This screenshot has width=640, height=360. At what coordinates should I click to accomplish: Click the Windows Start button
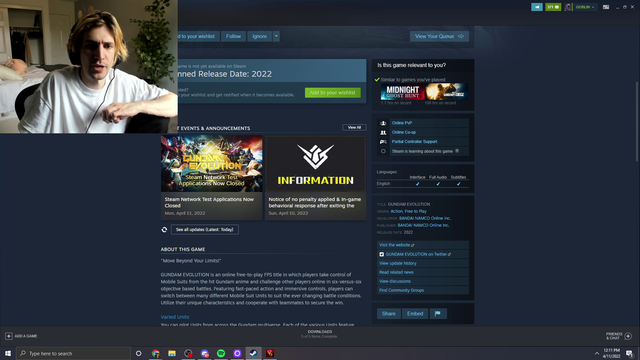8,353
